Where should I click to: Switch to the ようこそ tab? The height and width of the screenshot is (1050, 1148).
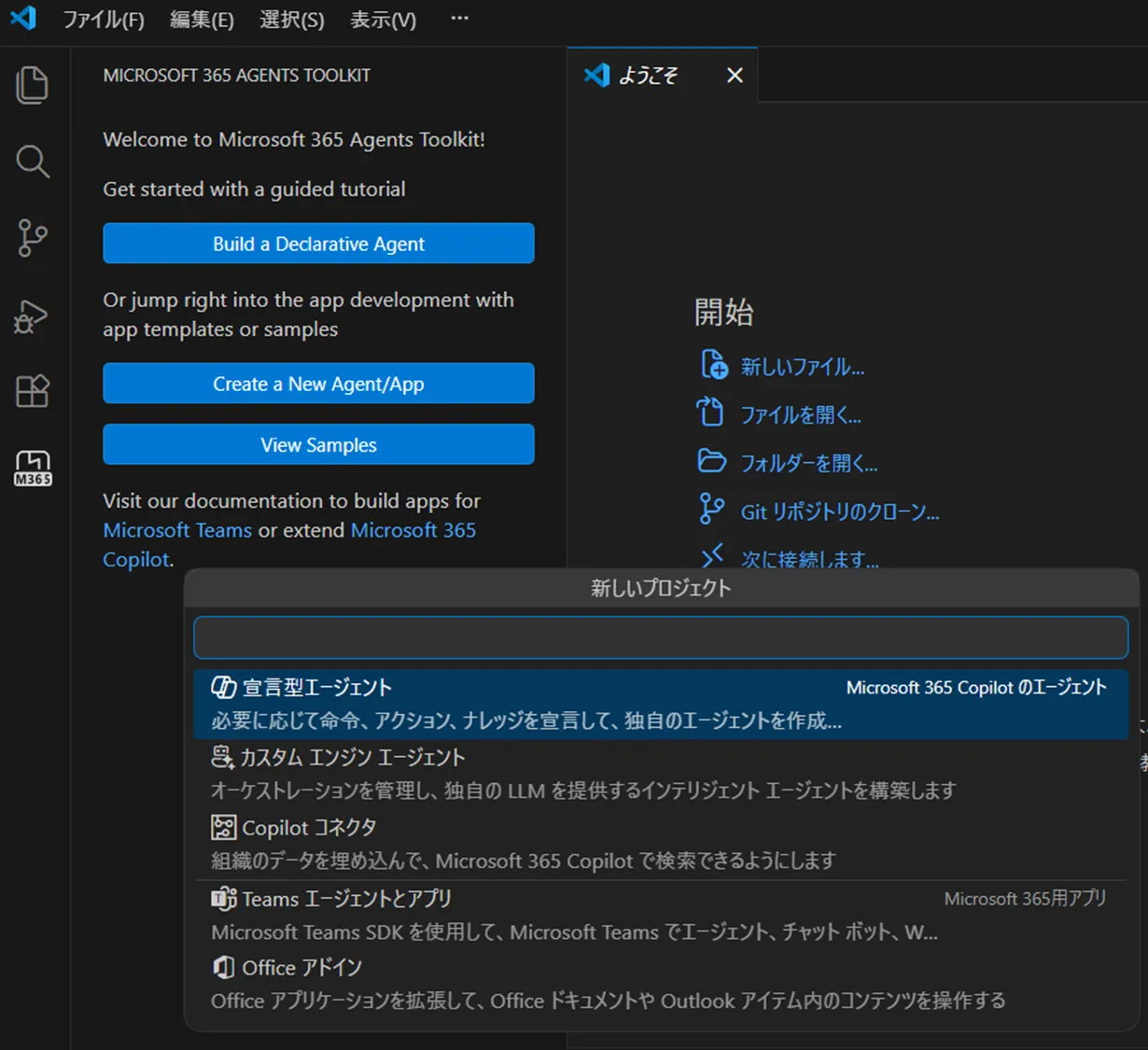(x=651, y=75)
